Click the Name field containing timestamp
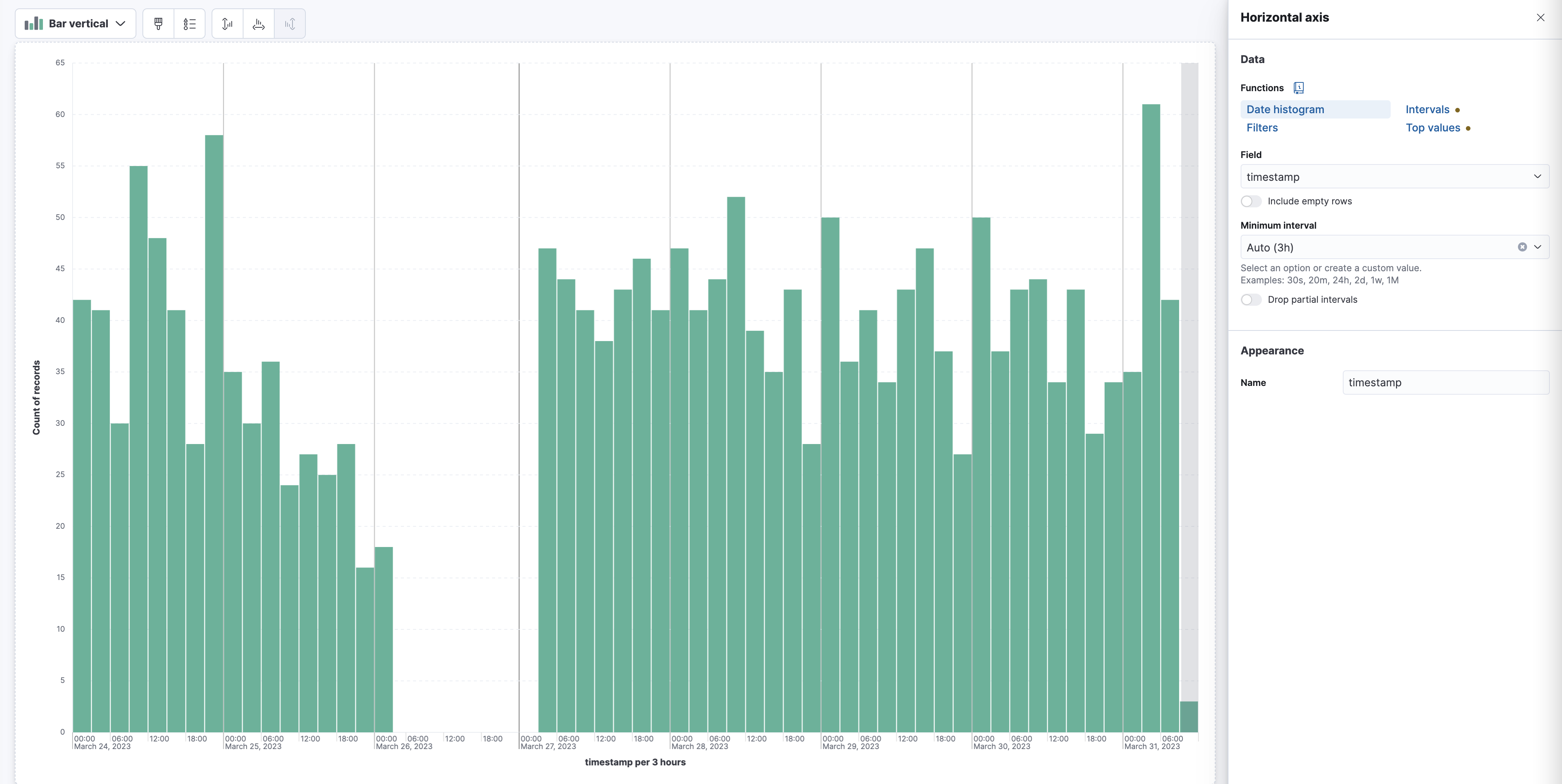The image size is (1562, 784). [x=1446, y=382]
